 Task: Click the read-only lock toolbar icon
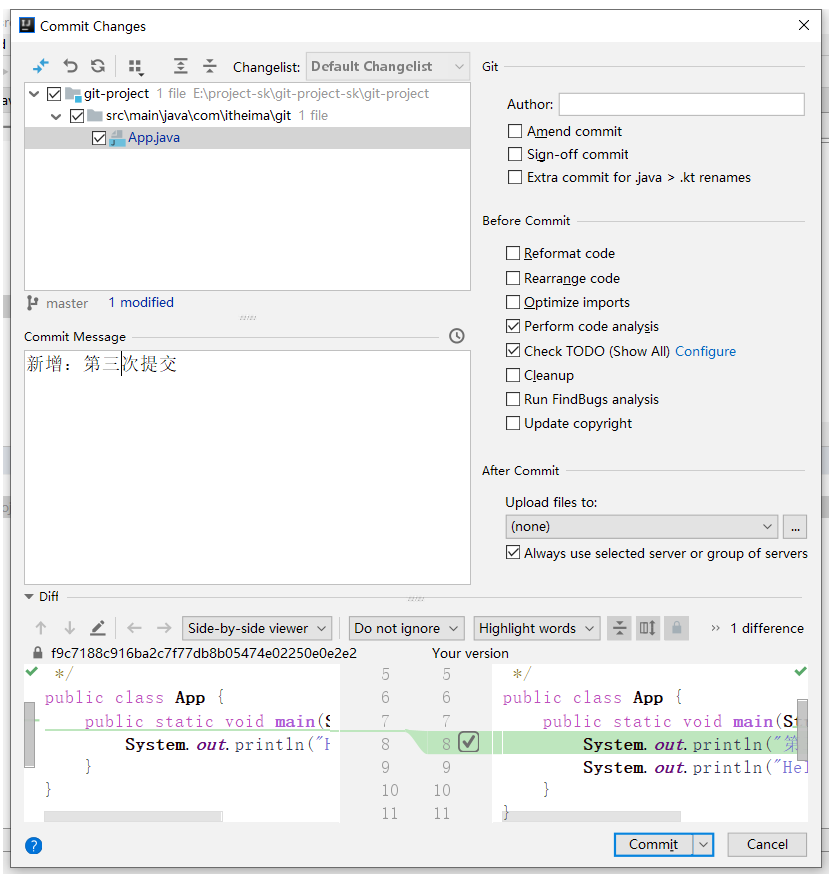(676, 628)
